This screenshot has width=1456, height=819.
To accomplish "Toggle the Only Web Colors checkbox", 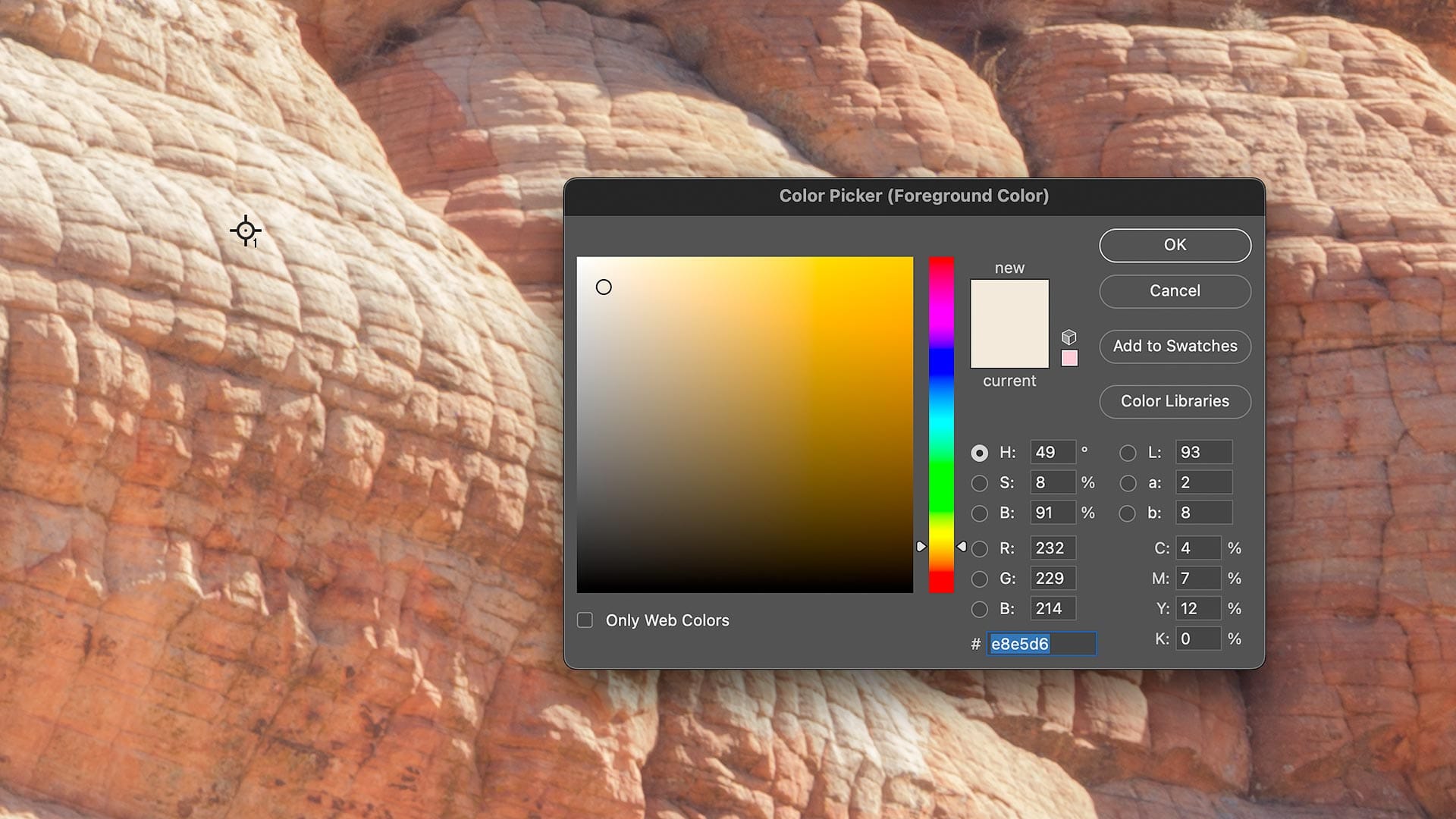I will 584,620.
